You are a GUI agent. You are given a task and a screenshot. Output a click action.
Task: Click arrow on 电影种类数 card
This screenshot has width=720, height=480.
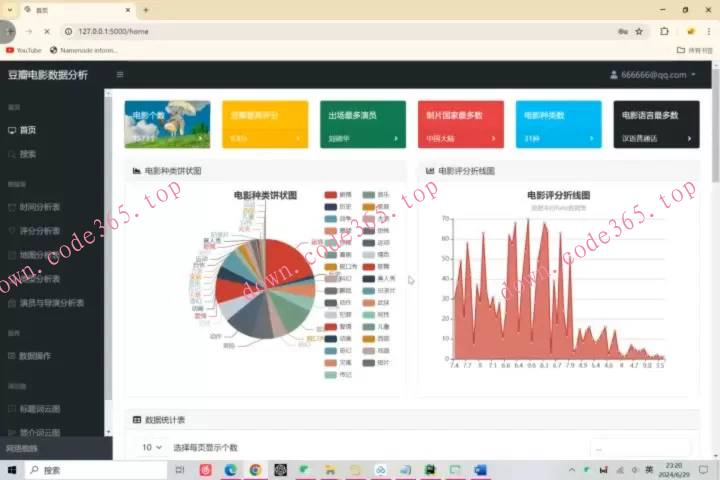591,138
